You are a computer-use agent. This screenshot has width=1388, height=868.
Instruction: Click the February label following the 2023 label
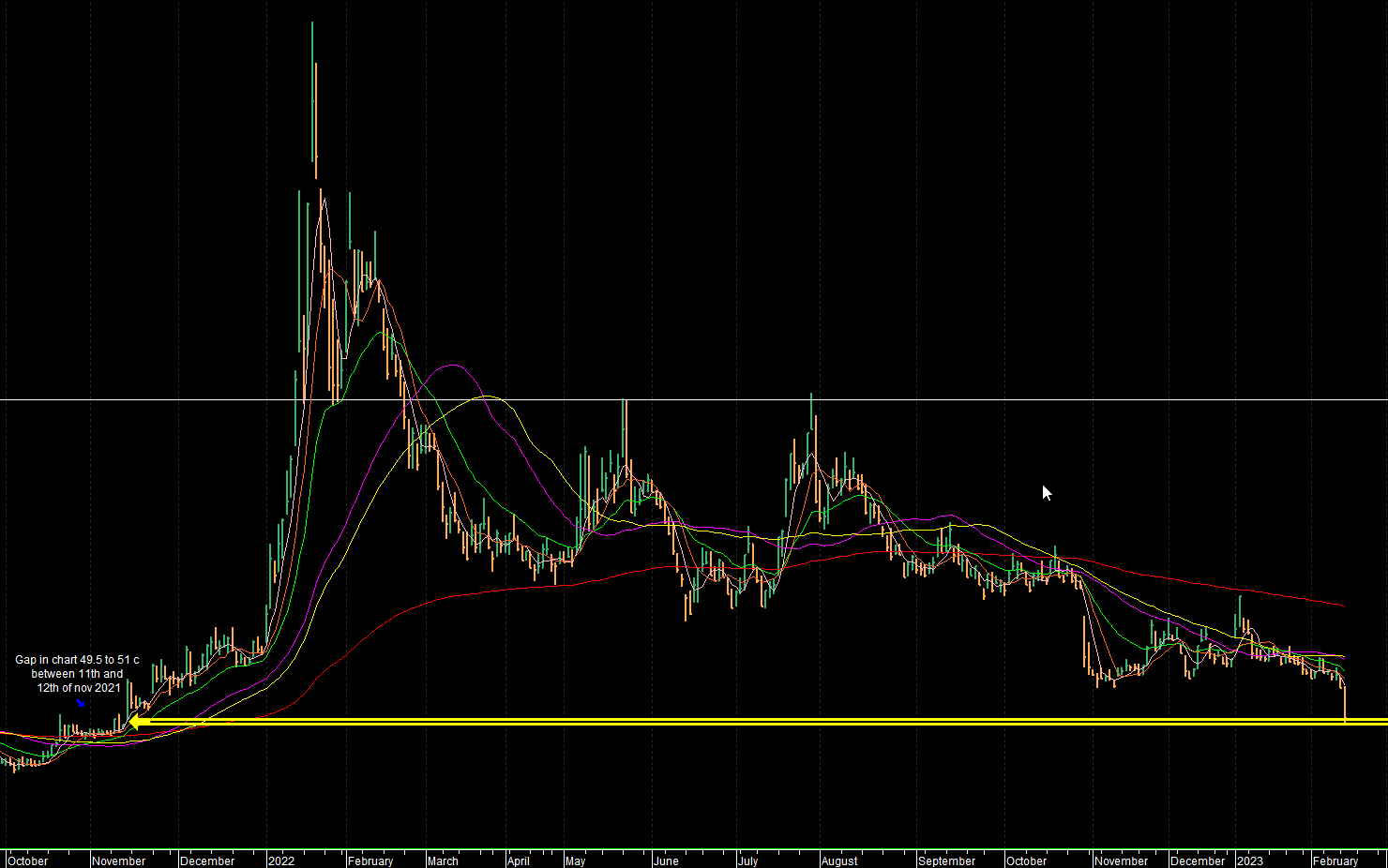[x=1335, y=861]
